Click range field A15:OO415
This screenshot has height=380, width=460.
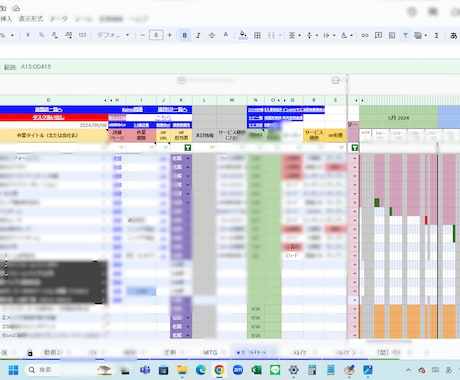tap(36, 67)
